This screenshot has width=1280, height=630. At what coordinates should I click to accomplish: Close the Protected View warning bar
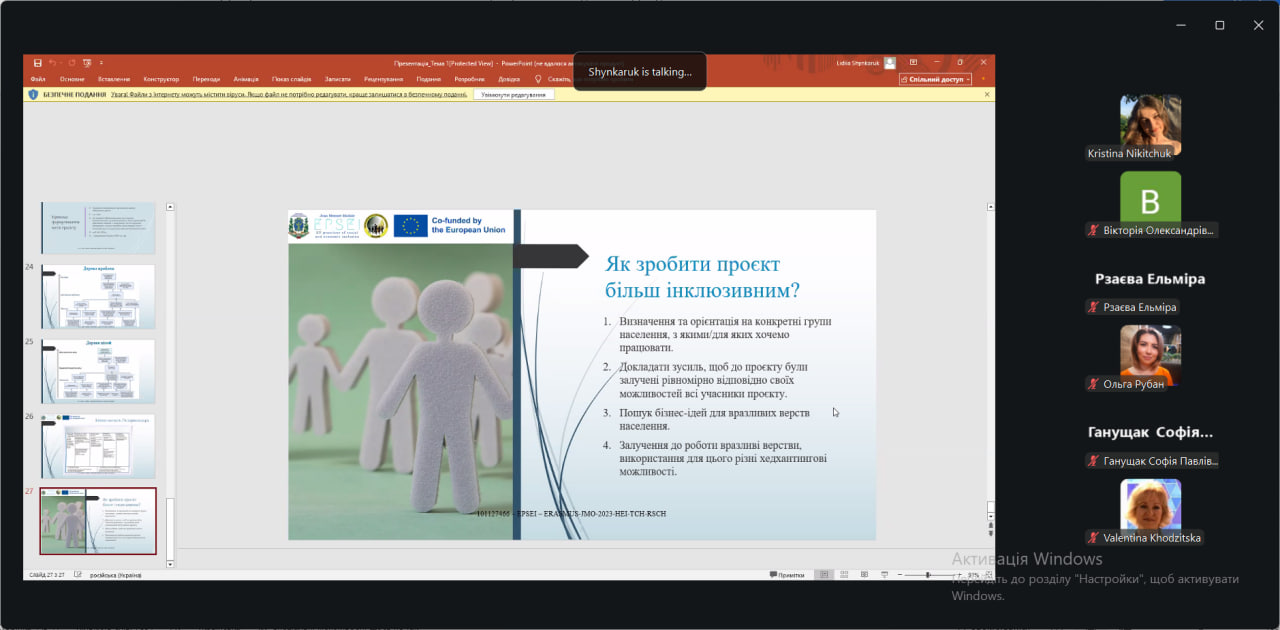coord(987,94)
